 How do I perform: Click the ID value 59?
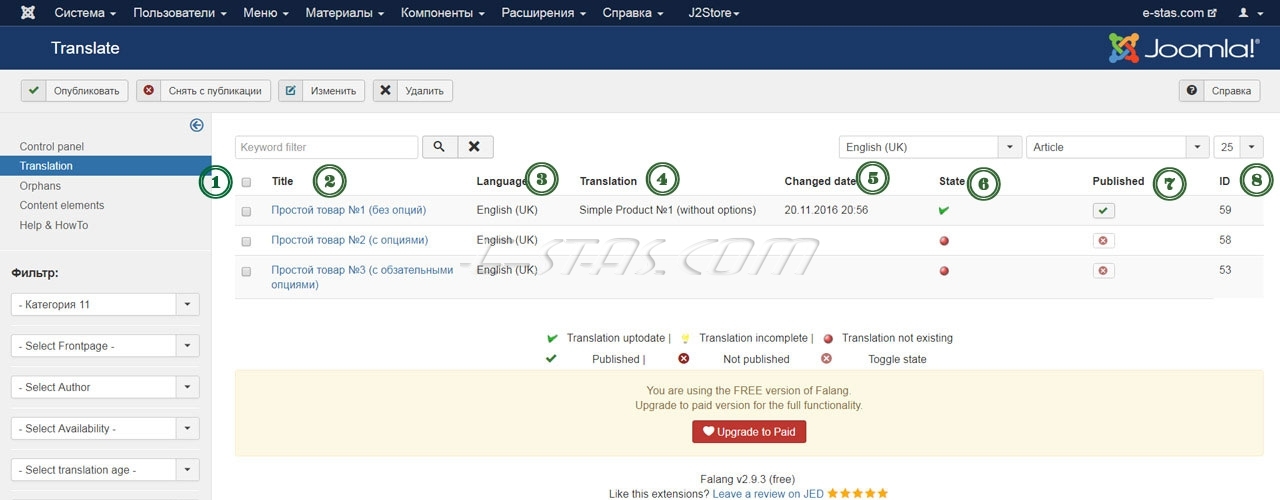pyautogui.click(x=1225, y=210)
